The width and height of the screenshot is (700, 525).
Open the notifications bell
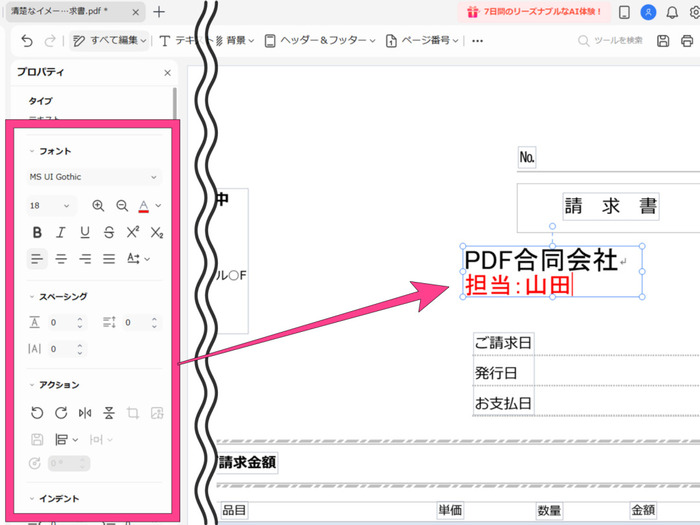coord(672,12)
